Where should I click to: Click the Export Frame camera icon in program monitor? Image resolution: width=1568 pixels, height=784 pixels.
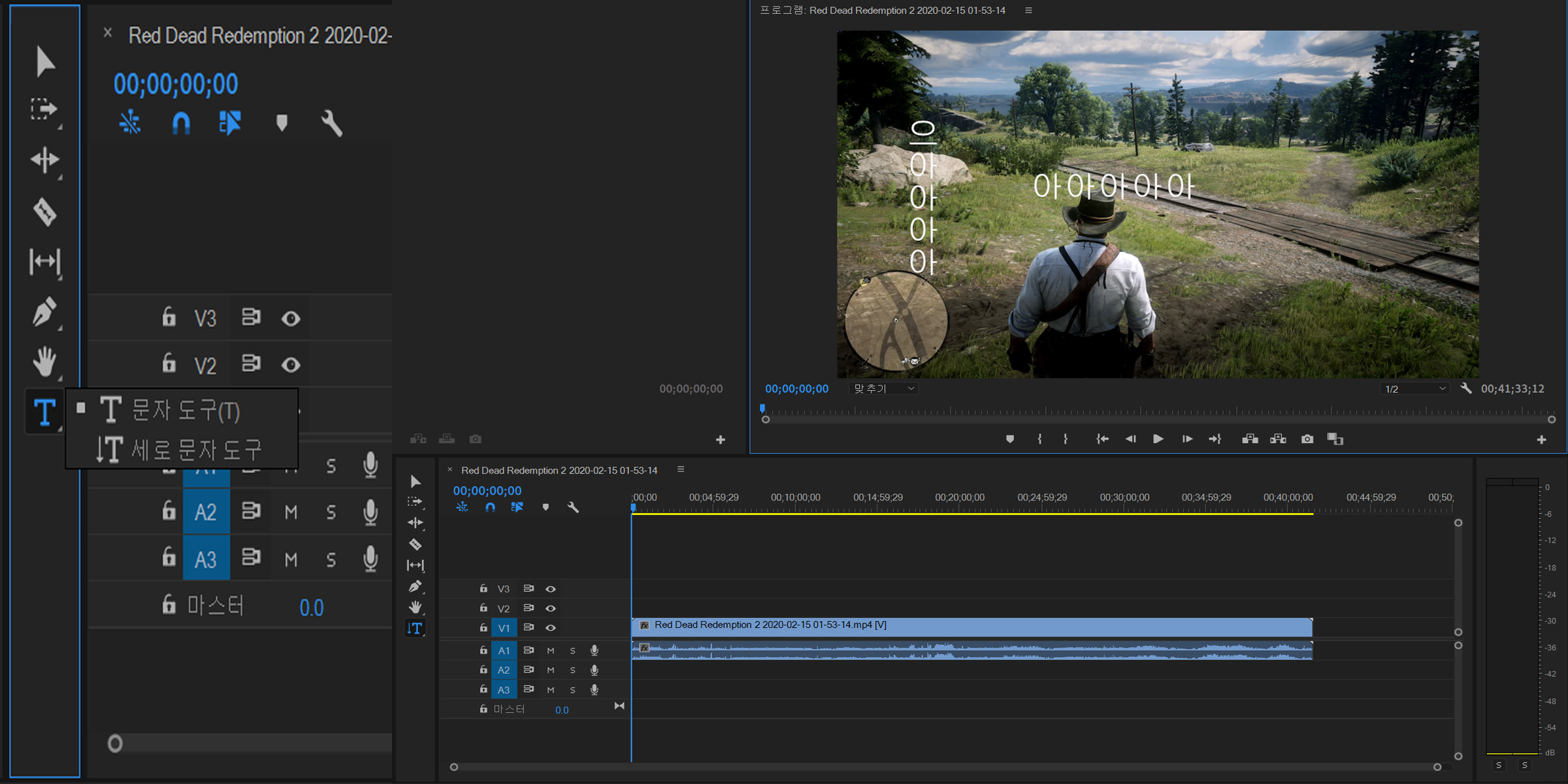click(1307, 439)
